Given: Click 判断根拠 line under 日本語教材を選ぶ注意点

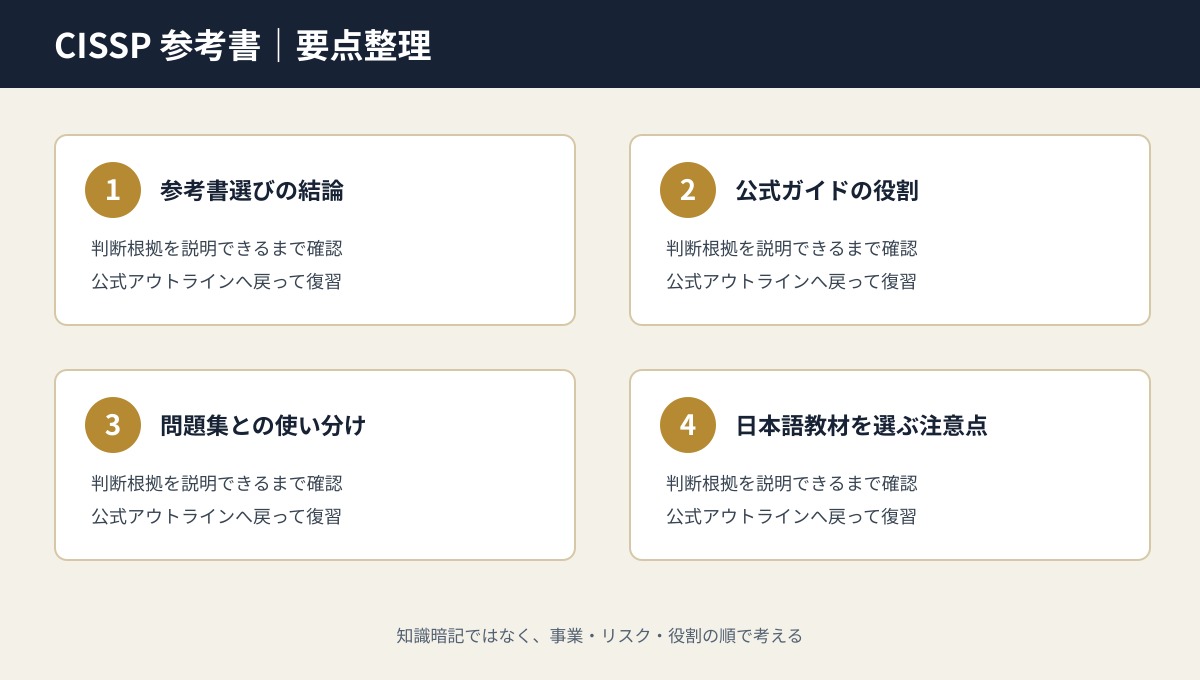Looking at the screenshot, I should pyautogui.click(x=792, y=483).
